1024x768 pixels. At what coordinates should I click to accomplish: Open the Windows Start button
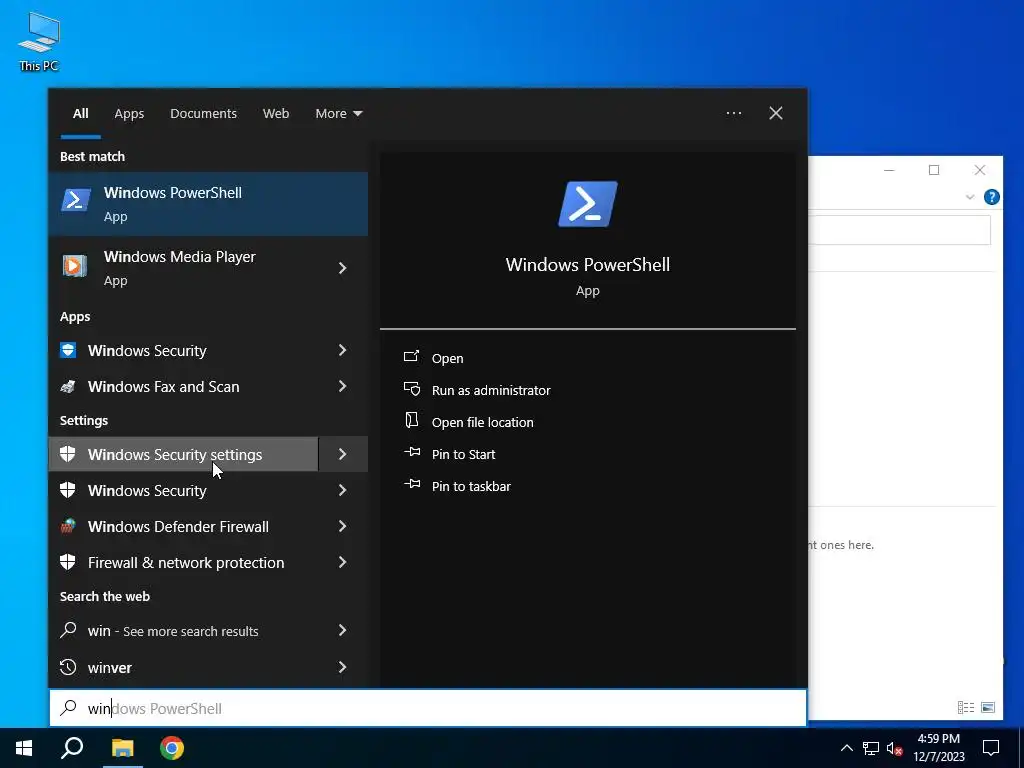click(24, 748)
